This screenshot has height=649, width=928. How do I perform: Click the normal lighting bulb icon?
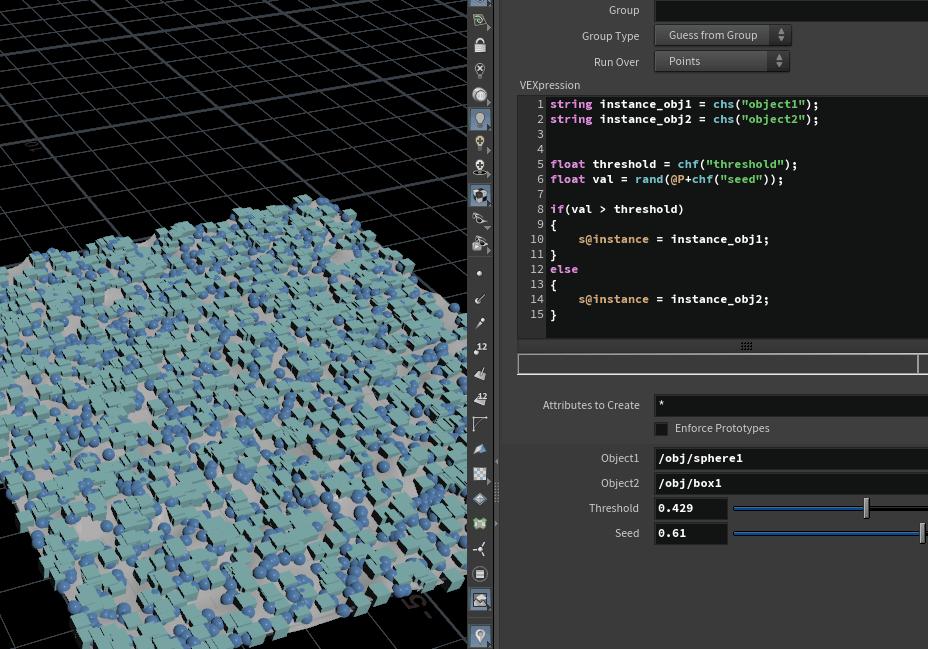click(480, 119)
